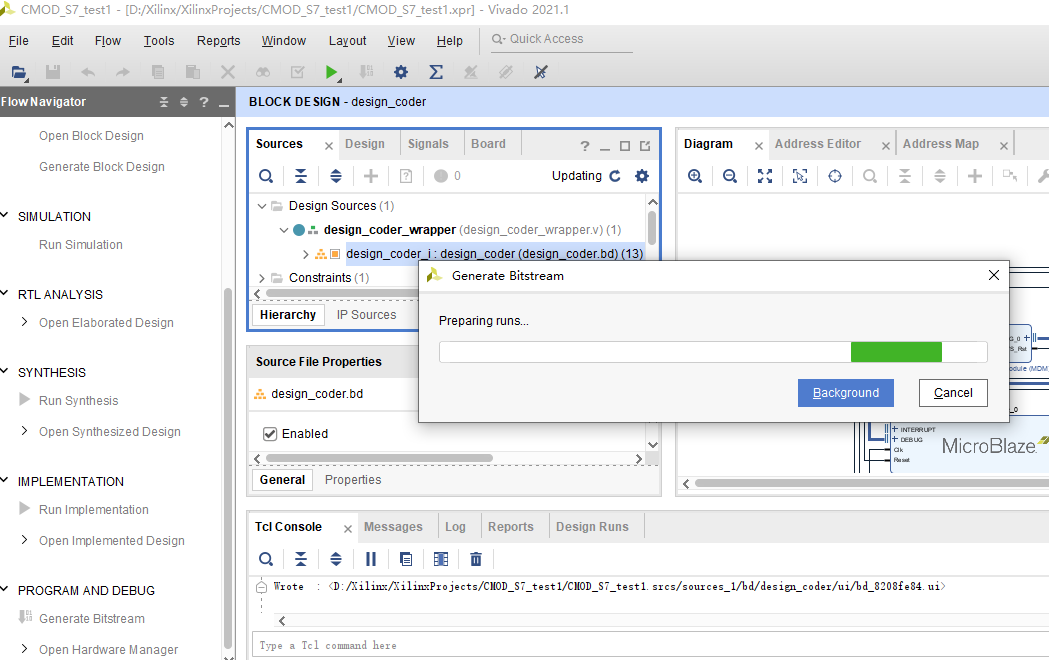Collapse the SYNTHESIS section
The image size is (1049, 660).
(5, 372)
